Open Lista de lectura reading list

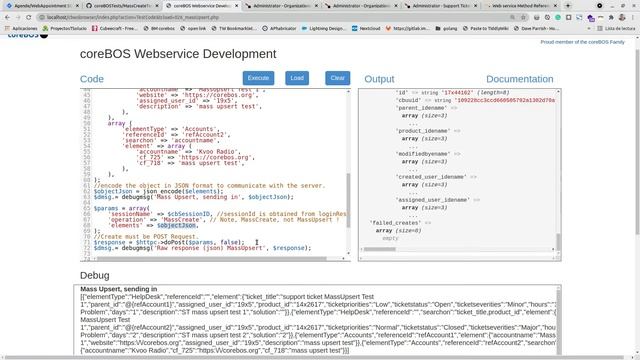click(616, 29)
